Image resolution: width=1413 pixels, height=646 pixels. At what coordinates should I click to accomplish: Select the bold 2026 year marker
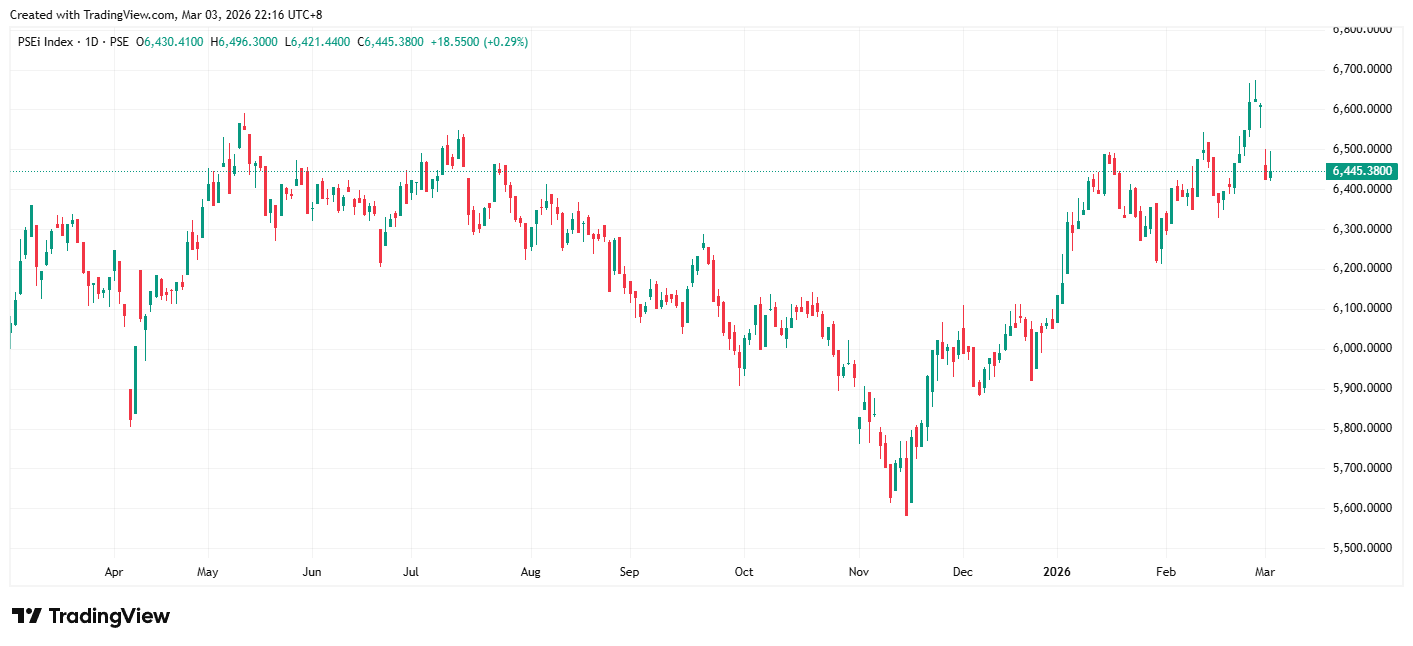(1057, 572)
